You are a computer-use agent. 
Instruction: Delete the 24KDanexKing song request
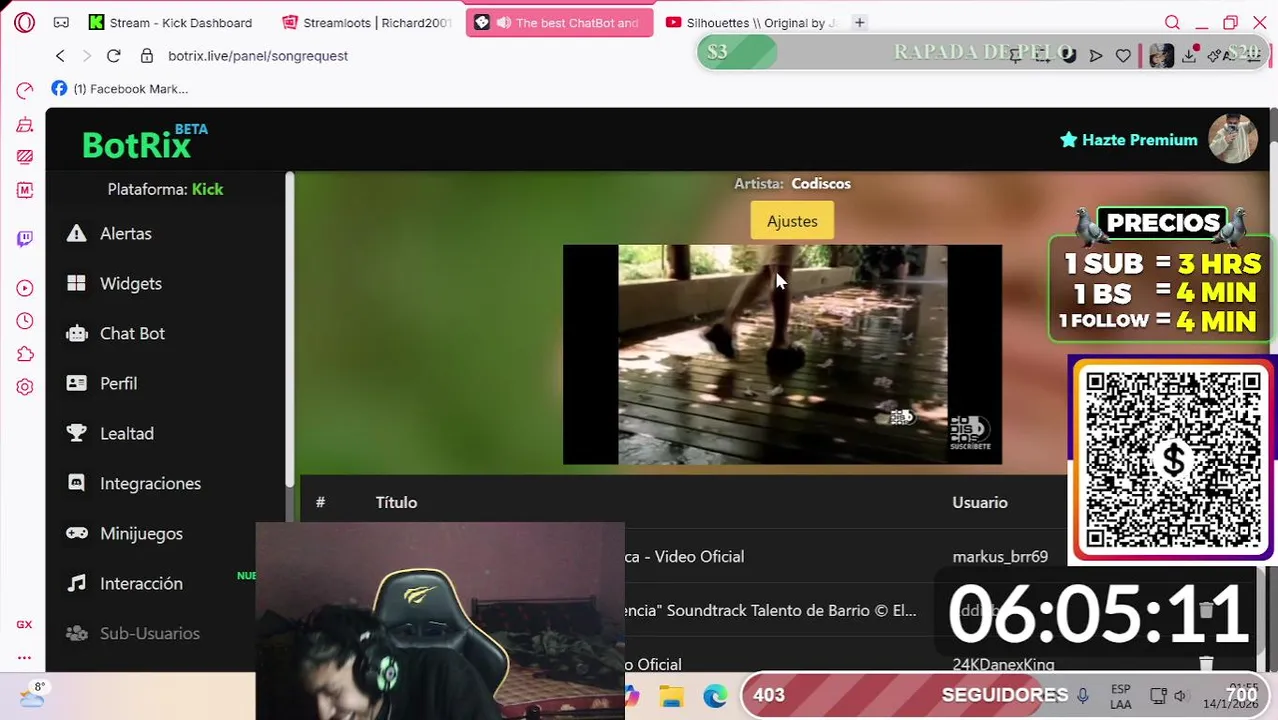(x=1206, y=663)
